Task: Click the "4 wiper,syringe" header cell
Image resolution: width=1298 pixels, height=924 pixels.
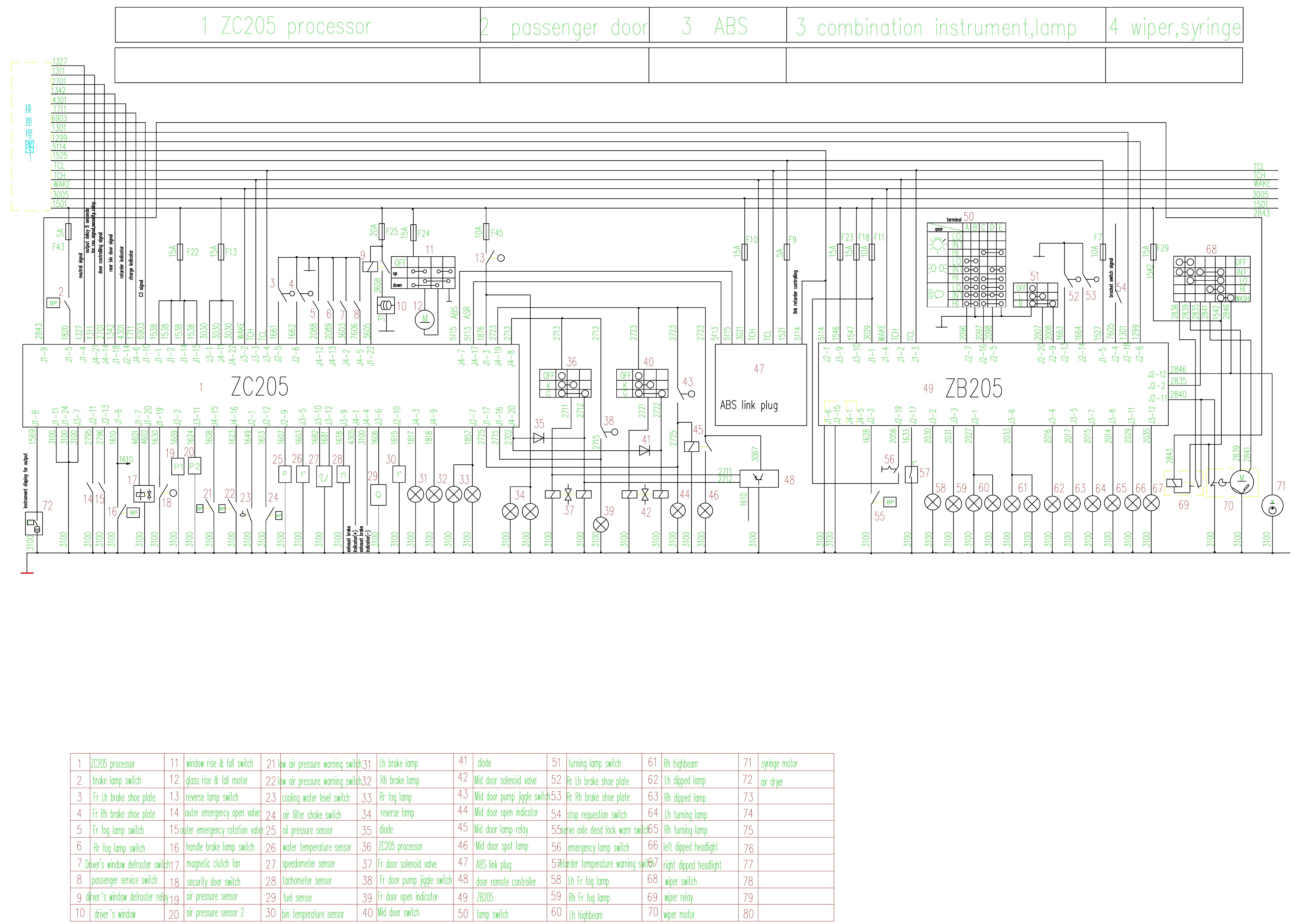Action: [1174, 25]
